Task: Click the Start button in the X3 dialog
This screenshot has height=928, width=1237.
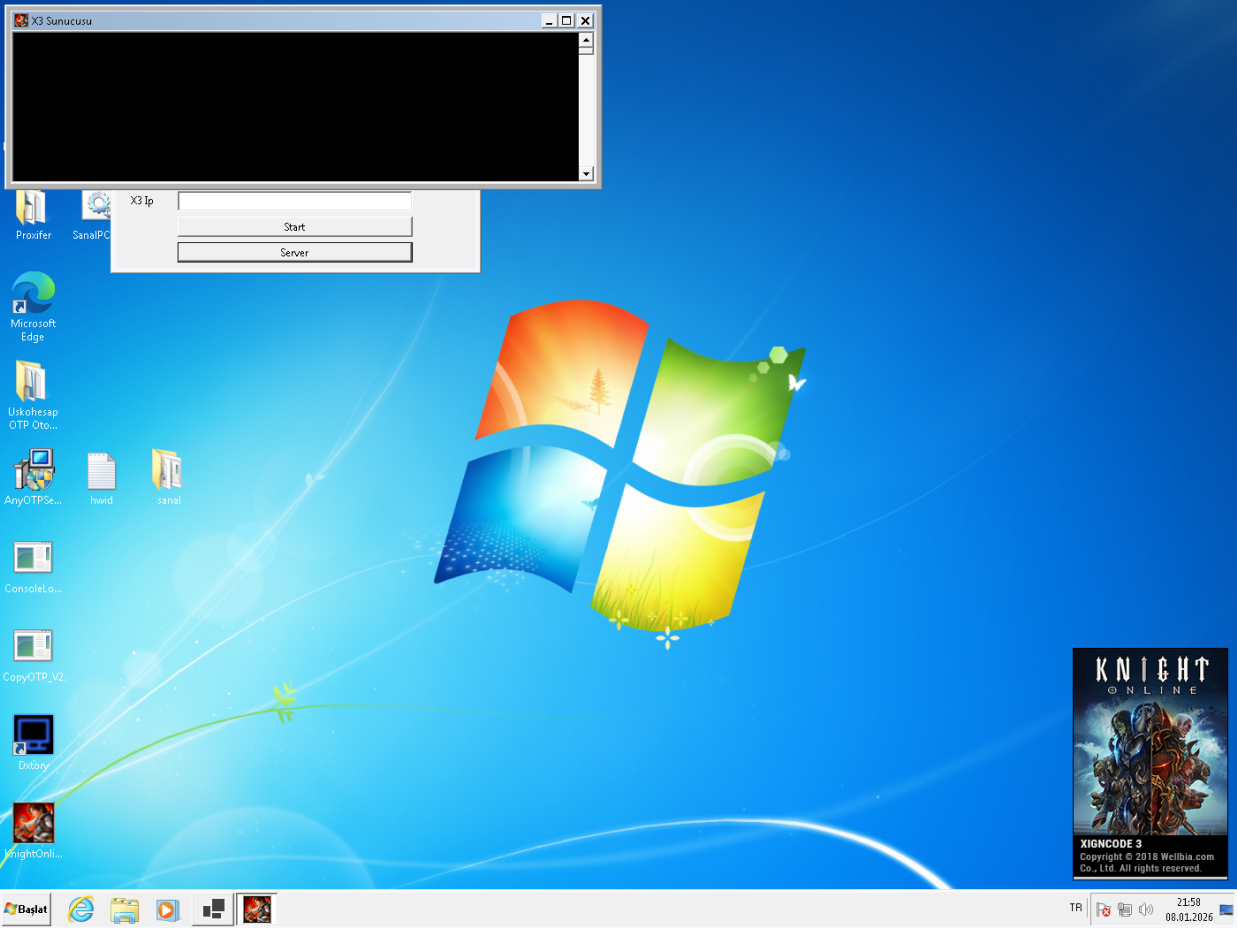Action: coord(294,227)
